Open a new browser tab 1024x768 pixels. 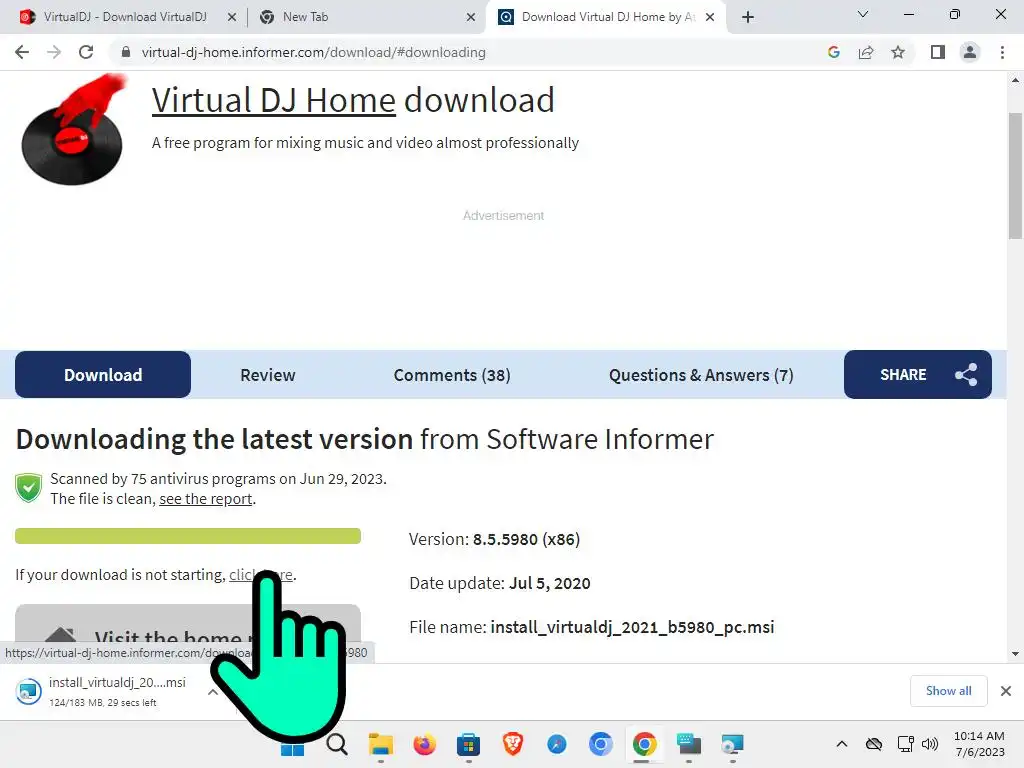(748, 17)
